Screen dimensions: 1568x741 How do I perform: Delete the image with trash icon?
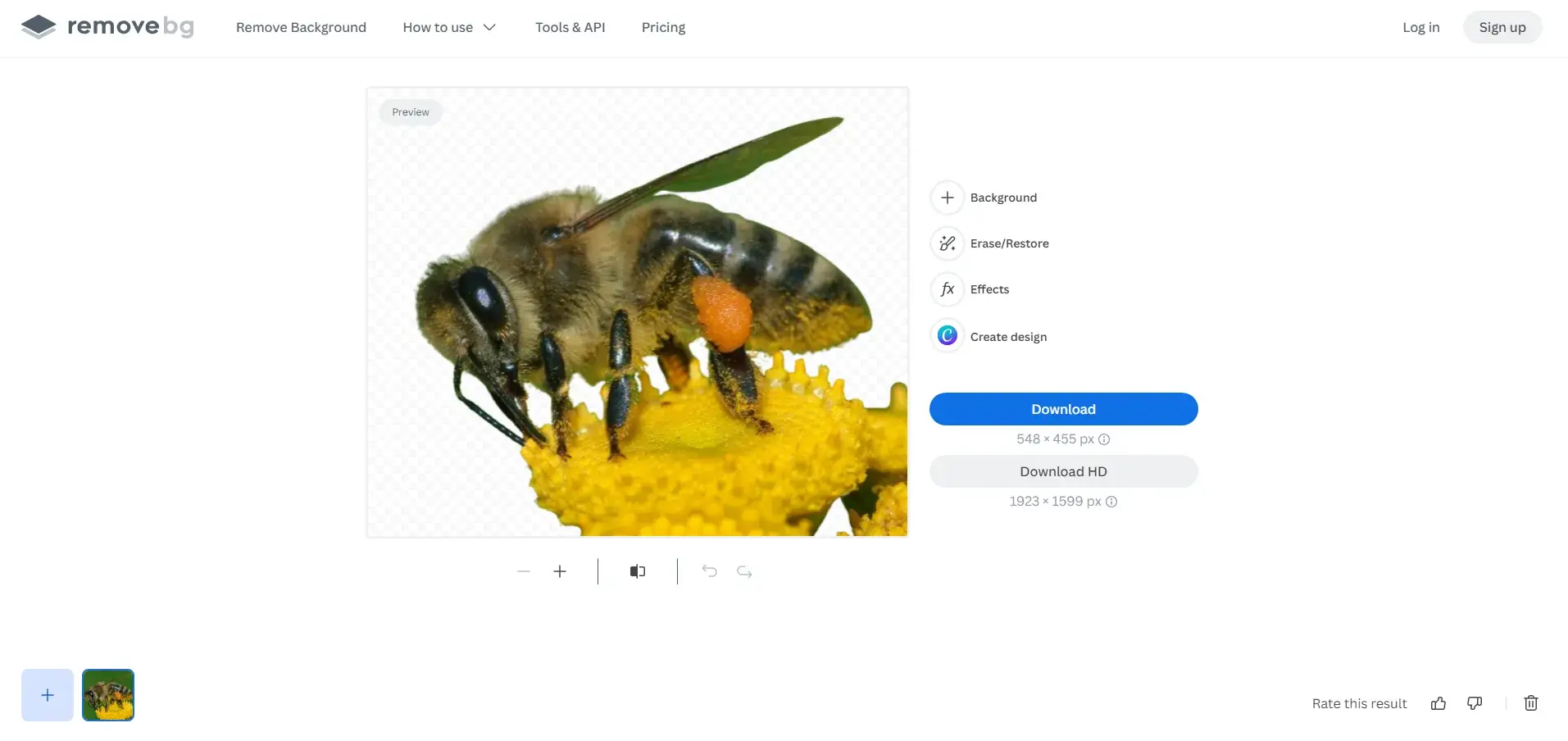point(1530,703)
